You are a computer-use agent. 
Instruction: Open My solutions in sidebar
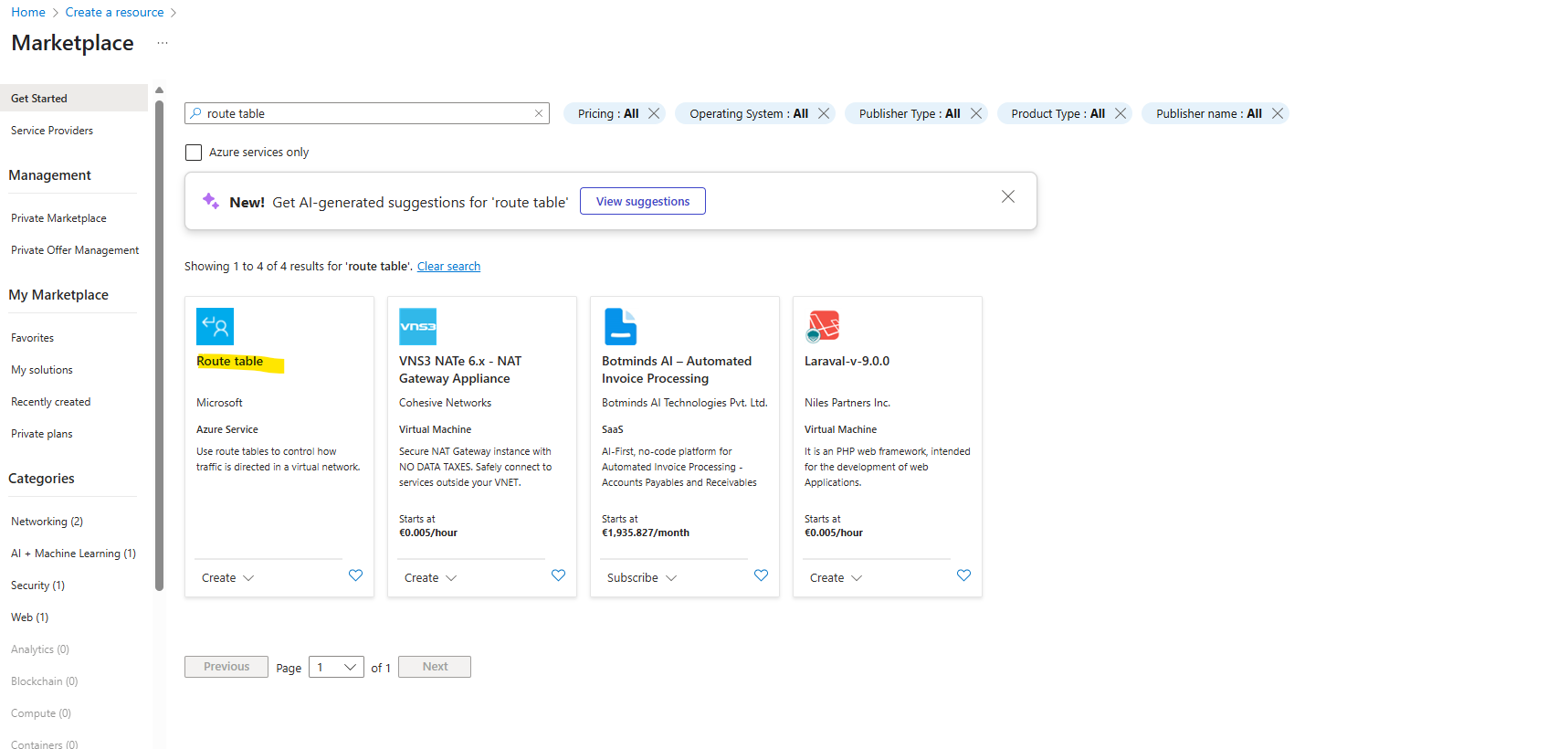(42, 370)
